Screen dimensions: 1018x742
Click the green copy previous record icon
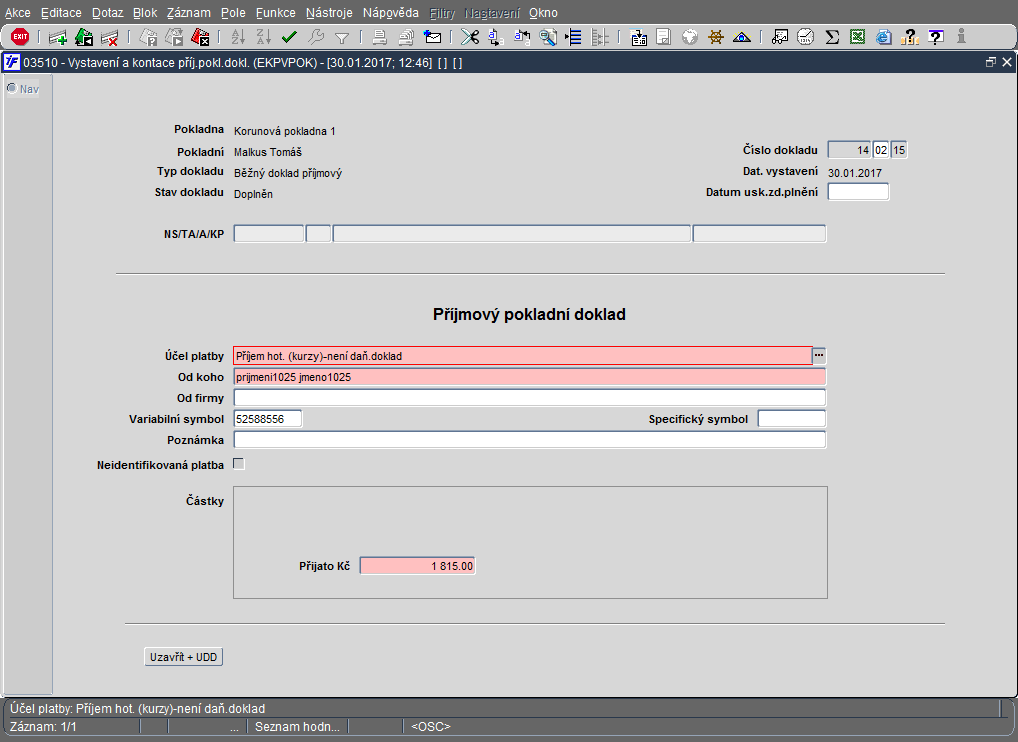click(84, 38)
